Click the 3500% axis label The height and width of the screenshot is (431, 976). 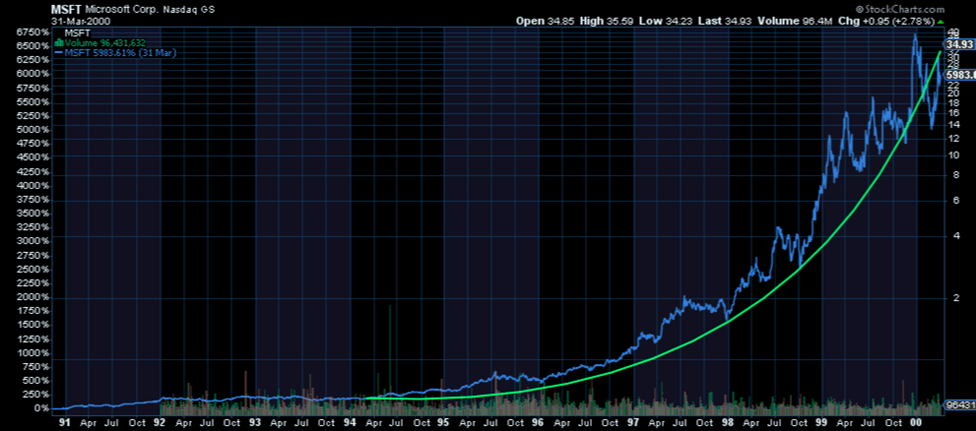(x=33, y=213)
